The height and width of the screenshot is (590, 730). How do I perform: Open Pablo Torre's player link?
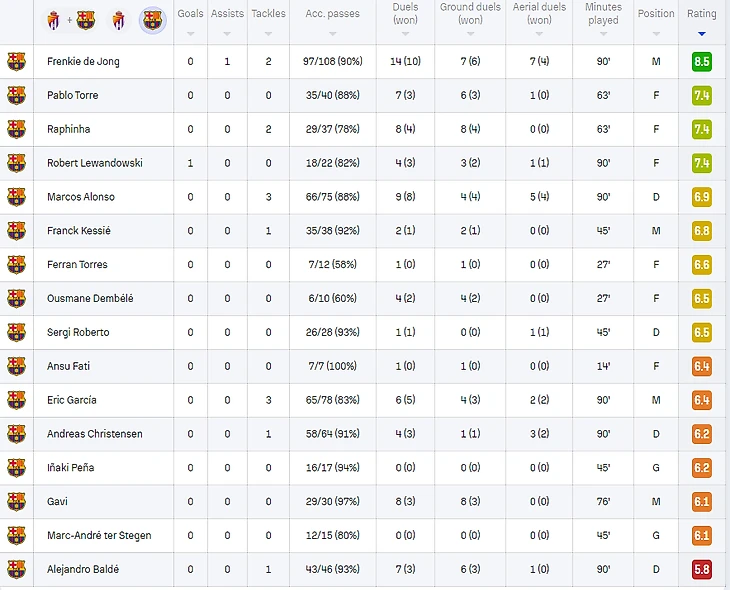coord(73,96)
